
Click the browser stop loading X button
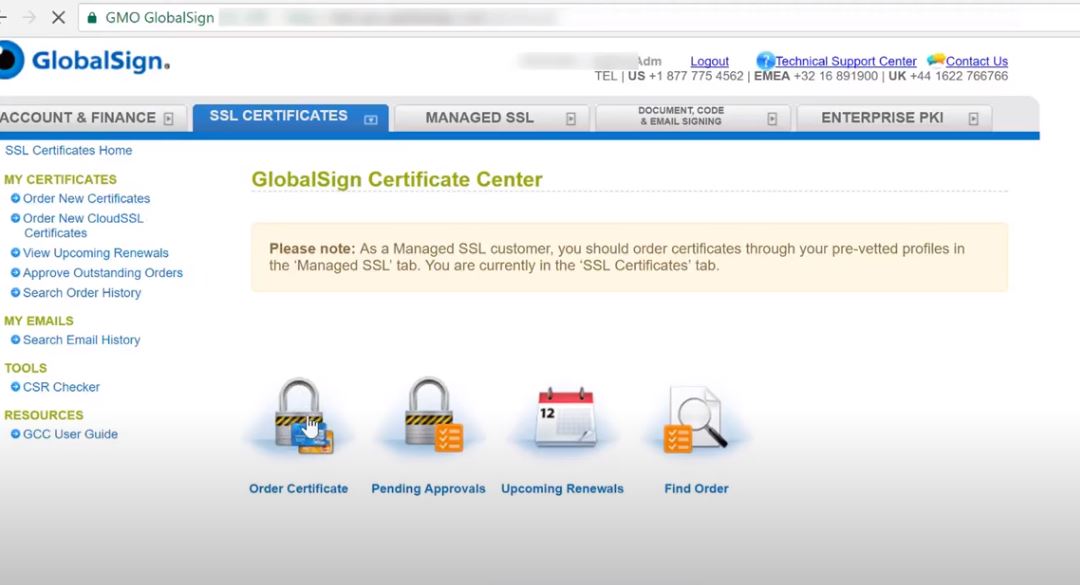[x=59, y=17]
